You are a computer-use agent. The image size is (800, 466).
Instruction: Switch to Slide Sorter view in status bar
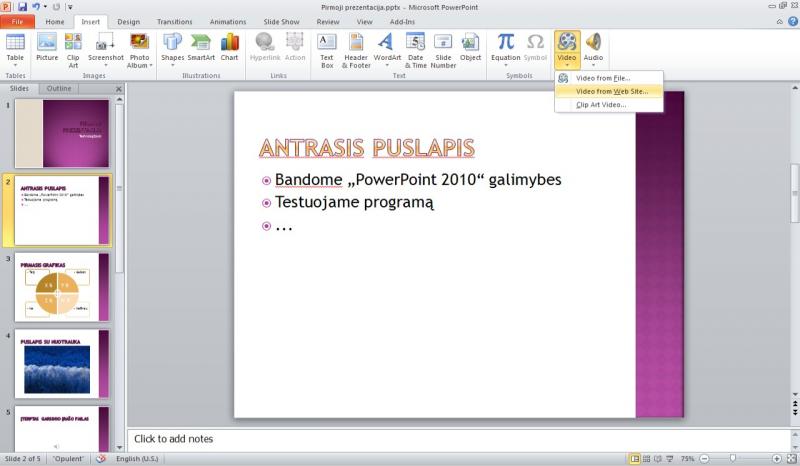(x=646, y=459)
